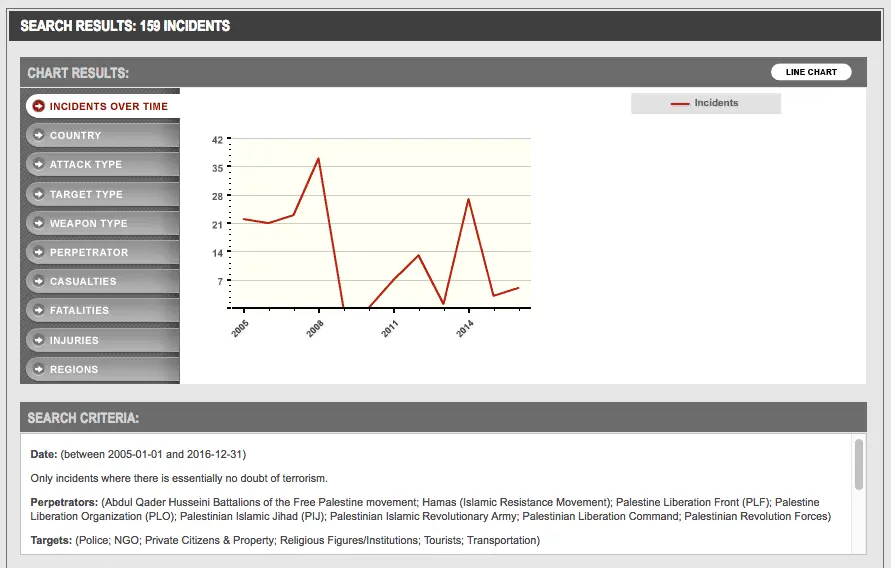Image resolution: width=891 pixels, height=568 pixels.
Task: Click the 42 y-axis value
Action: point(218,140)
